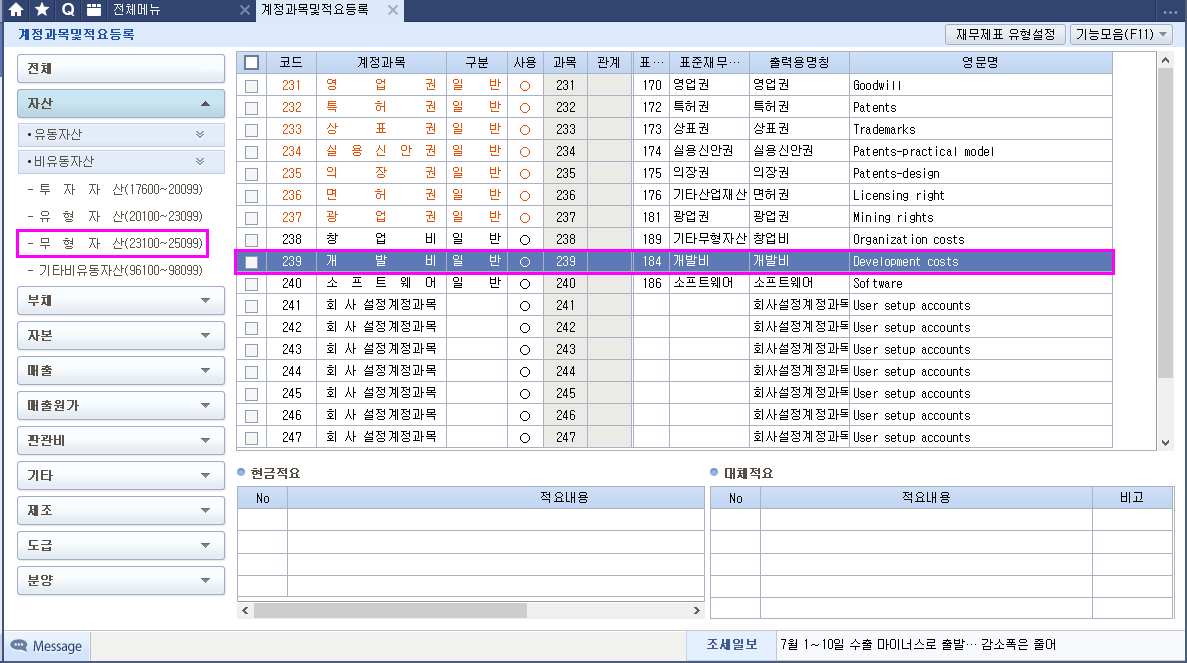Open the favorites star icon
The height and width of the screenshot is (663, 1187).
(42, 10)
